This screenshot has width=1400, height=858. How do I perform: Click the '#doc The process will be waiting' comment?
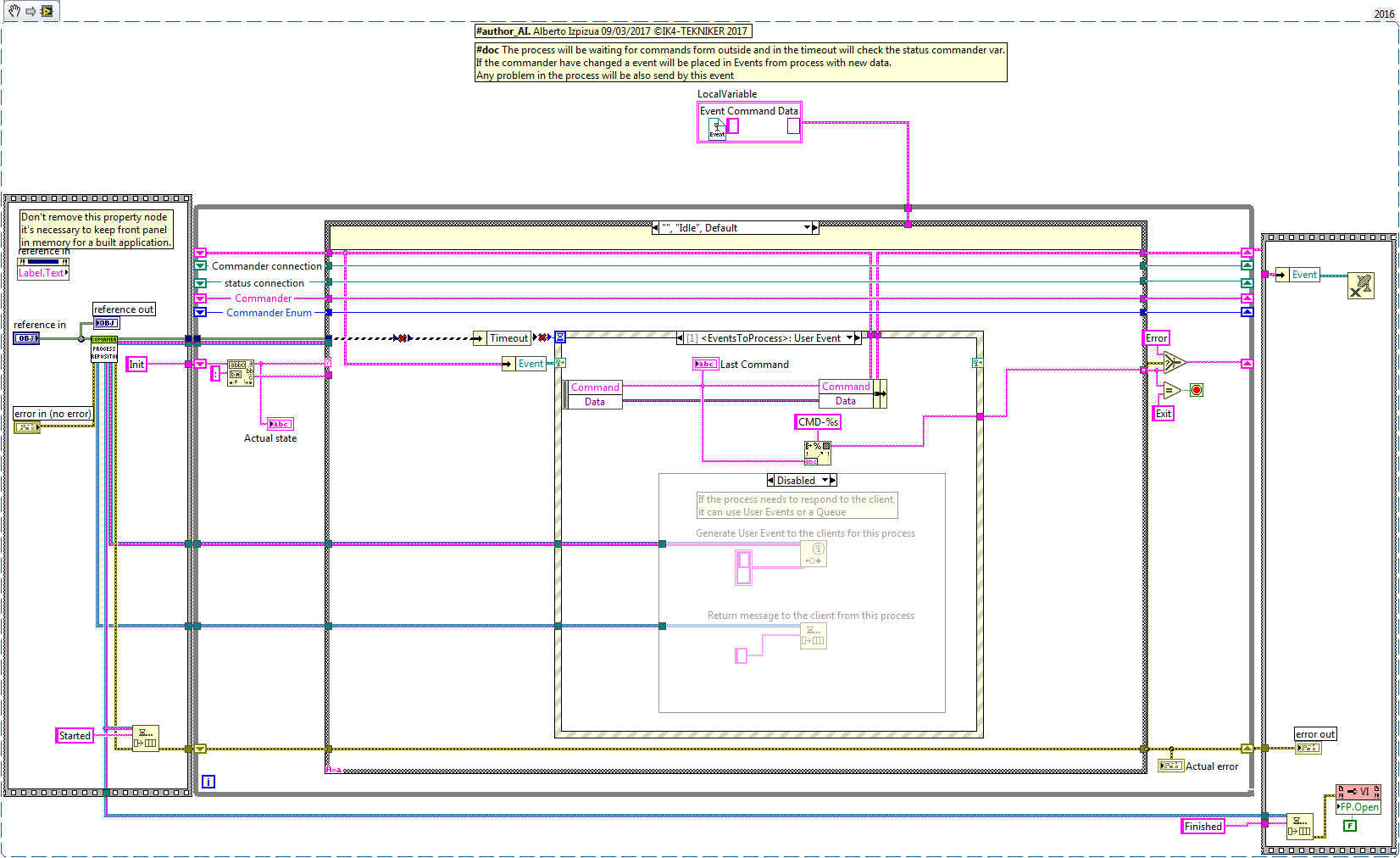(x=741, y=63)
